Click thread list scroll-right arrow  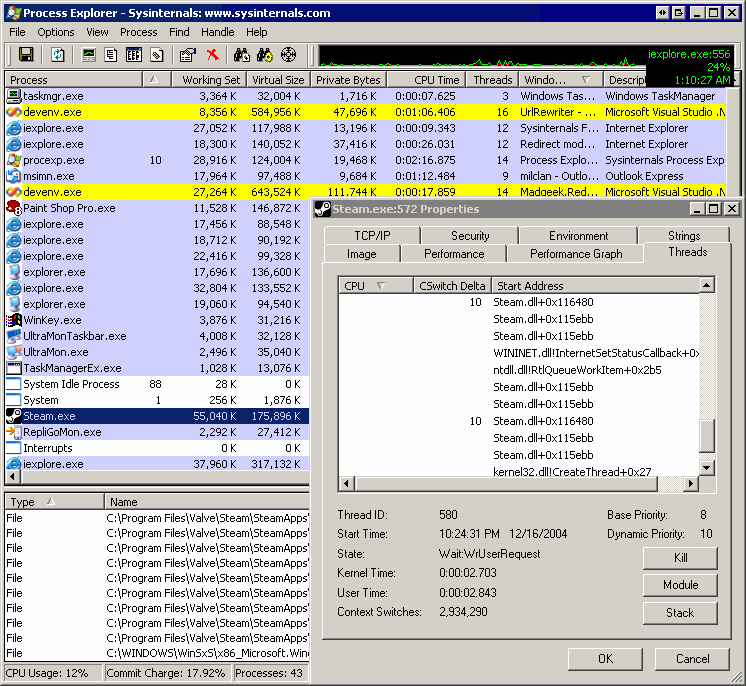(x=691, y=484)
